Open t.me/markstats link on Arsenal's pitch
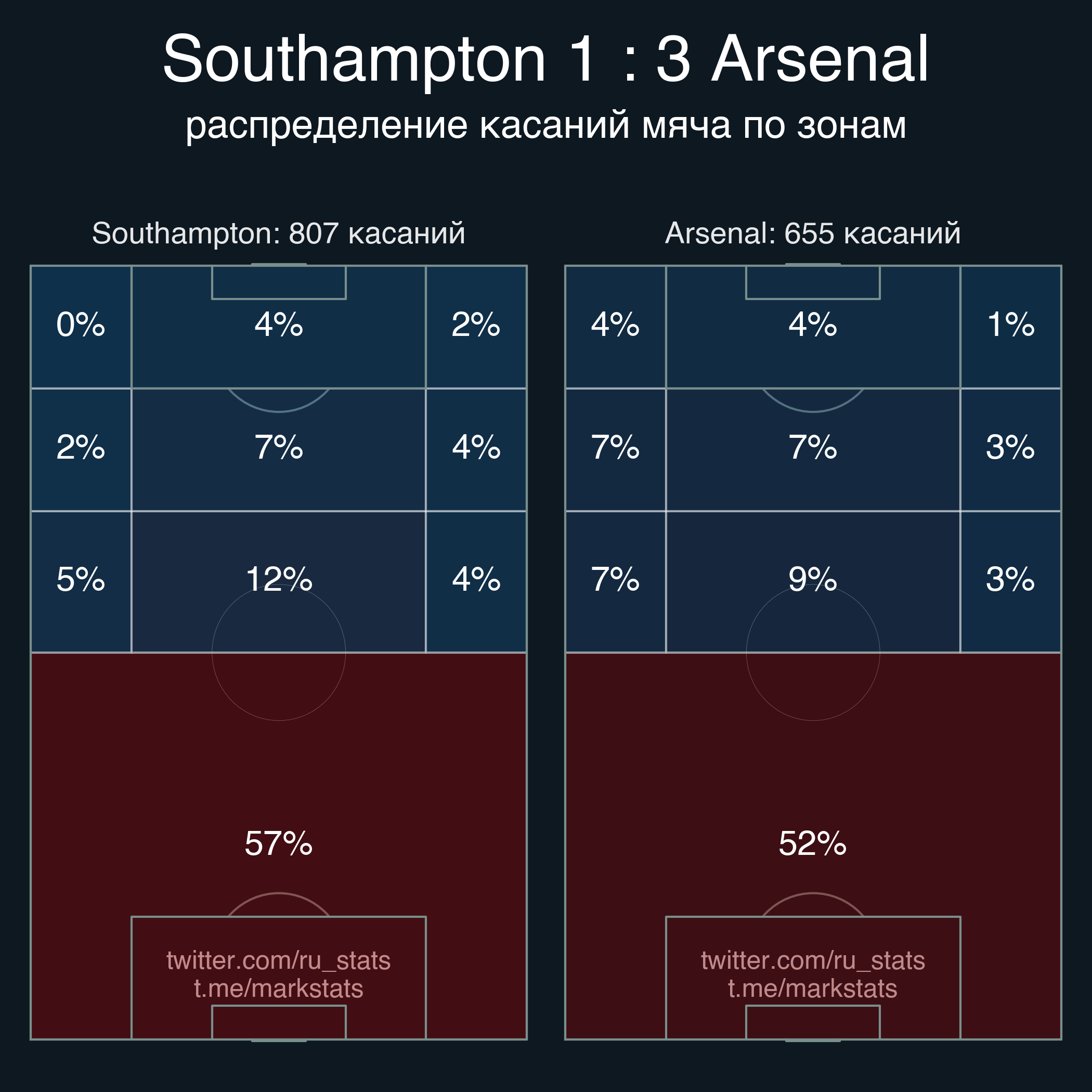 point(813,989)
